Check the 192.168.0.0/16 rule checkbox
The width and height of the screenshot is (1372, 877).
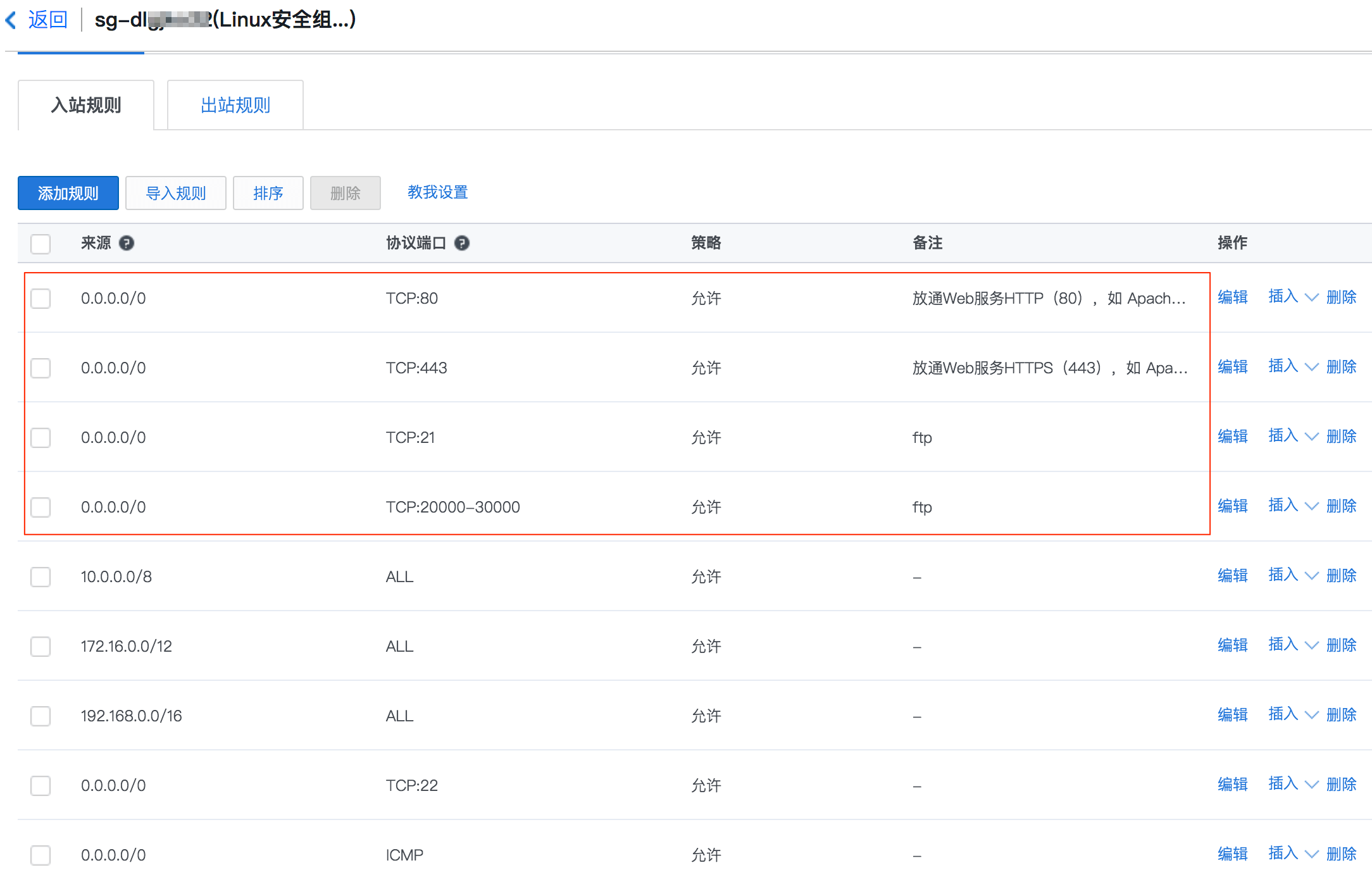tap(41, 716)
